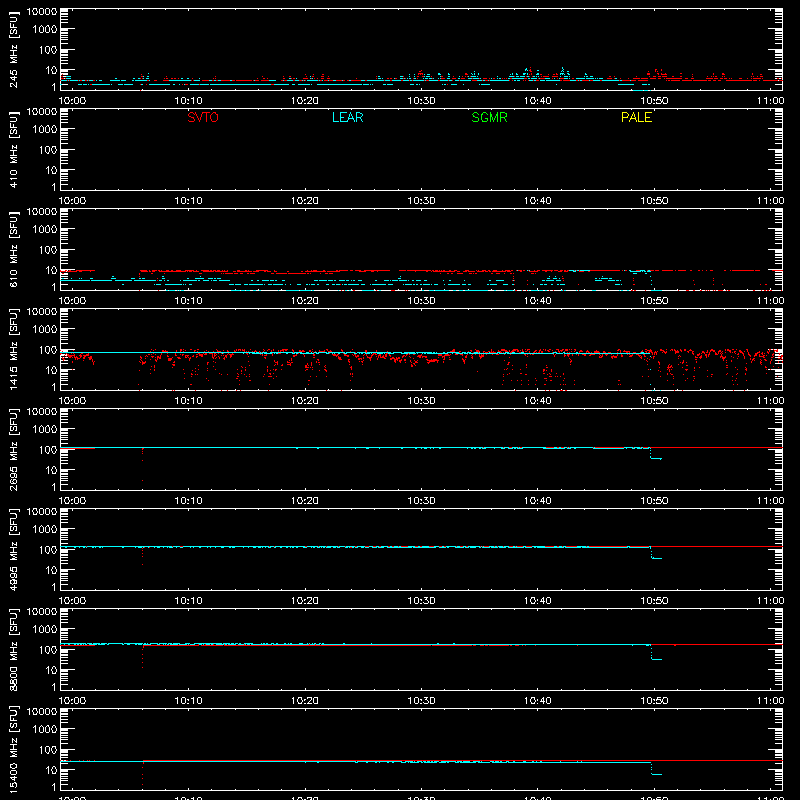Click 10:50 tick label below 610 MHz panel
The width and height of the screenshot is (800, 800).
point(654,301)
